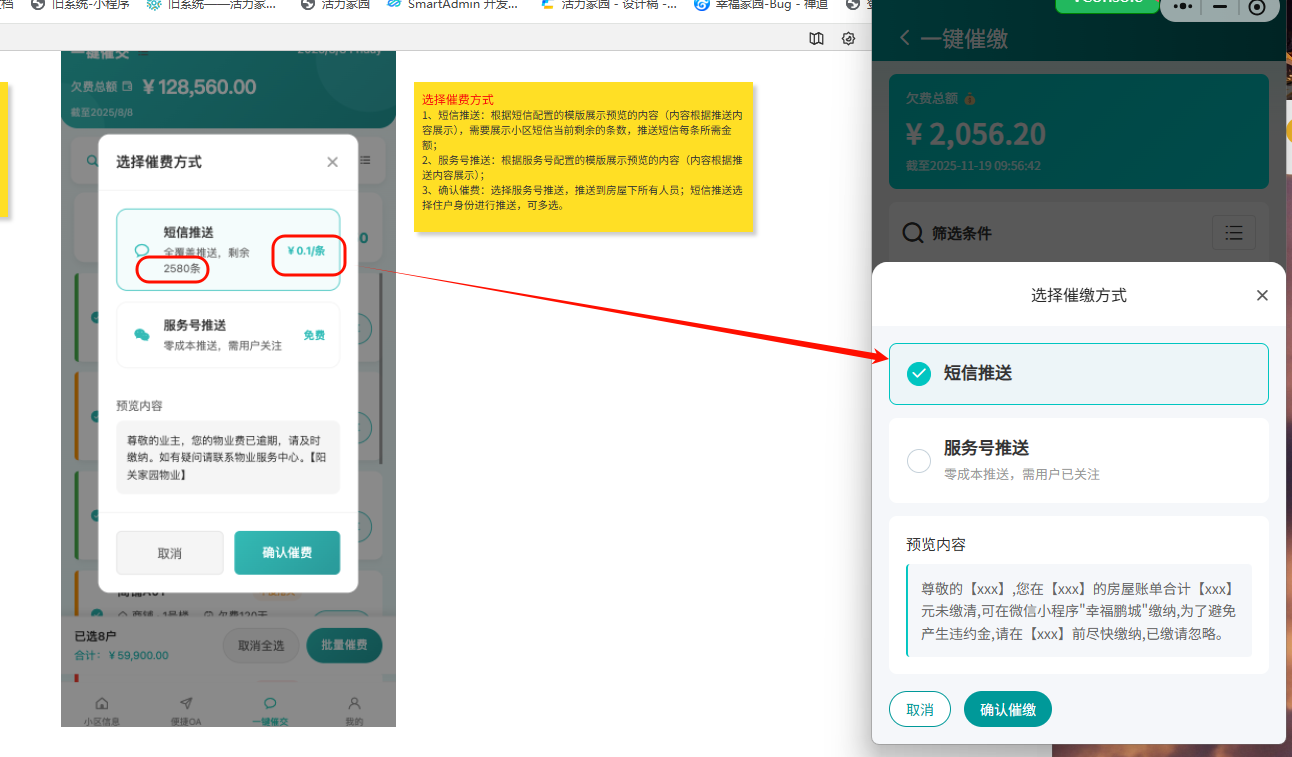
Task: Click the search icon next to 筛选条件
Action: pyautogui.click(x=912, y=233)
